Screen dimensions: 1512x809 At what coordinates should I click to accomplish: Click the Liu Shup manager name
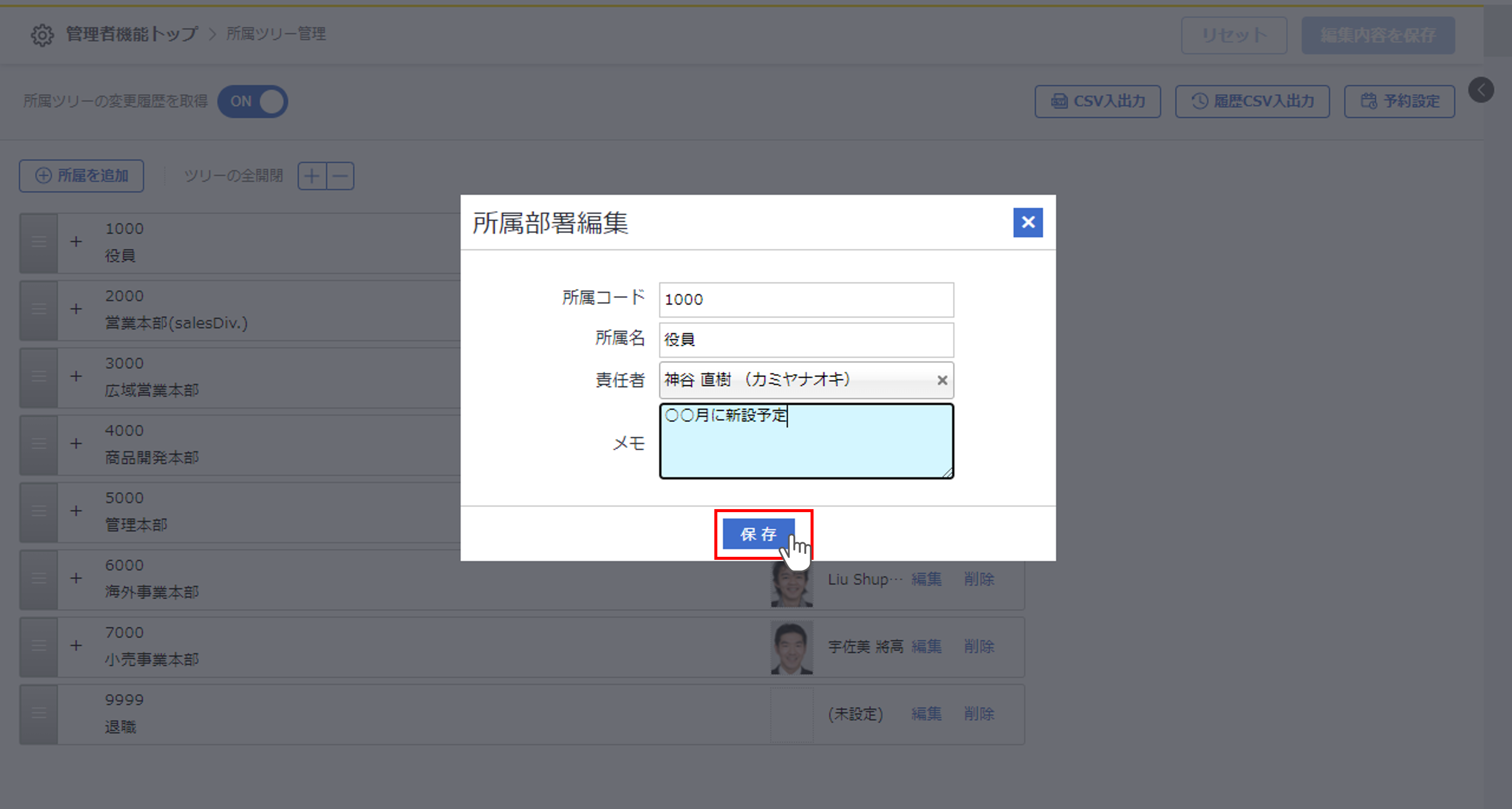(865, 580)
